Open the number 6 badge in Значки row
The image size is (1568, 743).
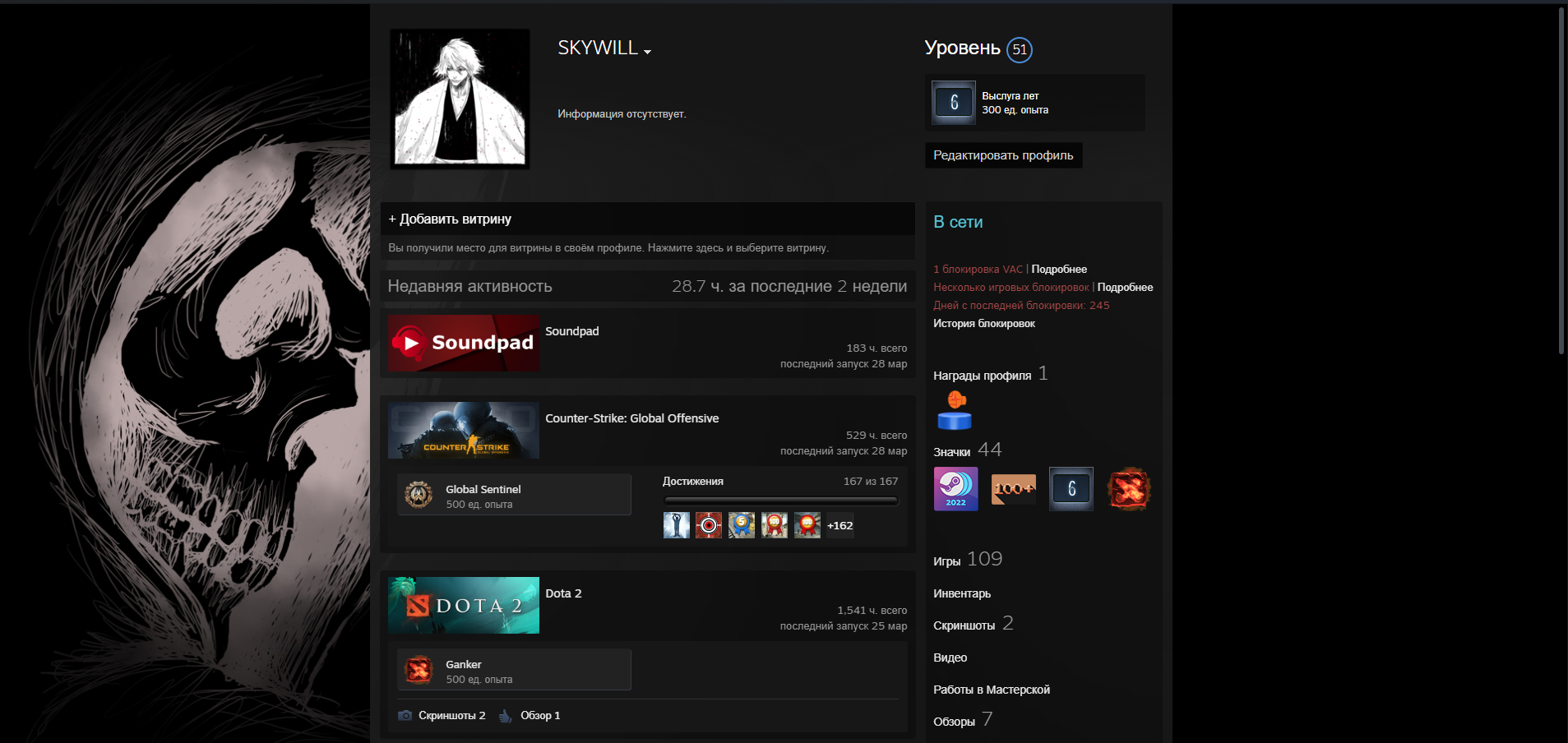click(1071, 489)
